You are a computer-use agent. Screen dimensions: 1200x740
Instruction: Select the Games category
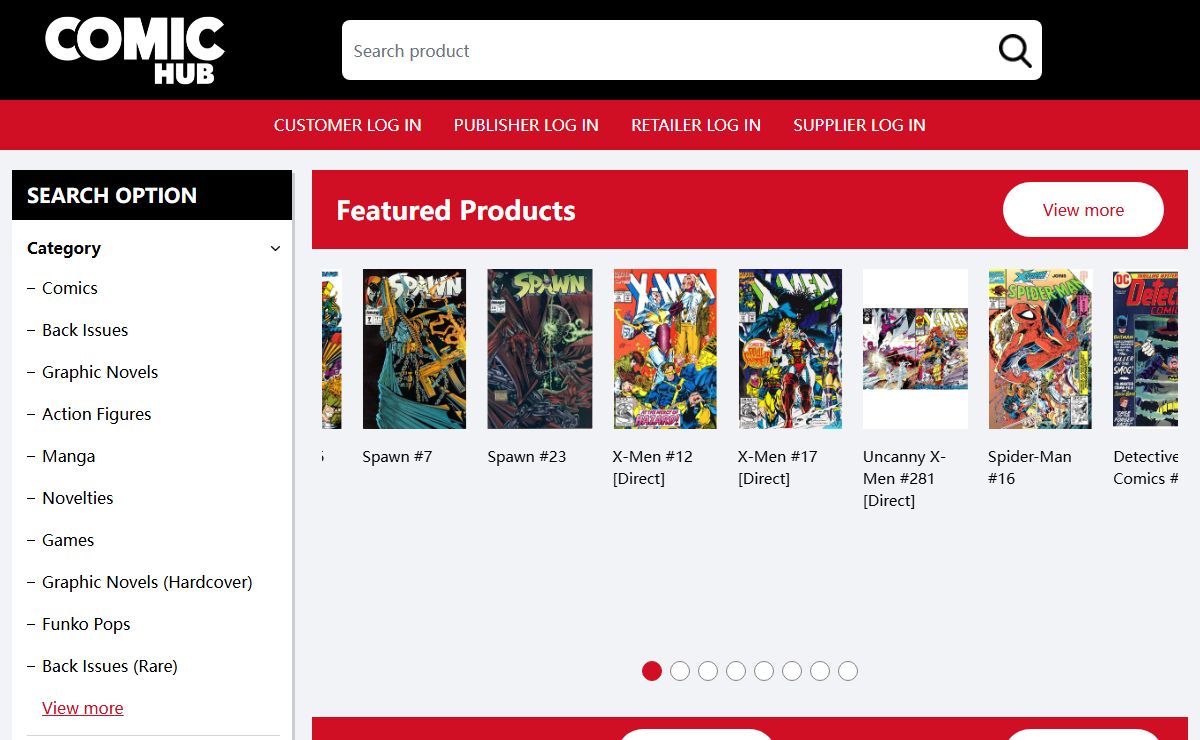[x=68, y=540]
